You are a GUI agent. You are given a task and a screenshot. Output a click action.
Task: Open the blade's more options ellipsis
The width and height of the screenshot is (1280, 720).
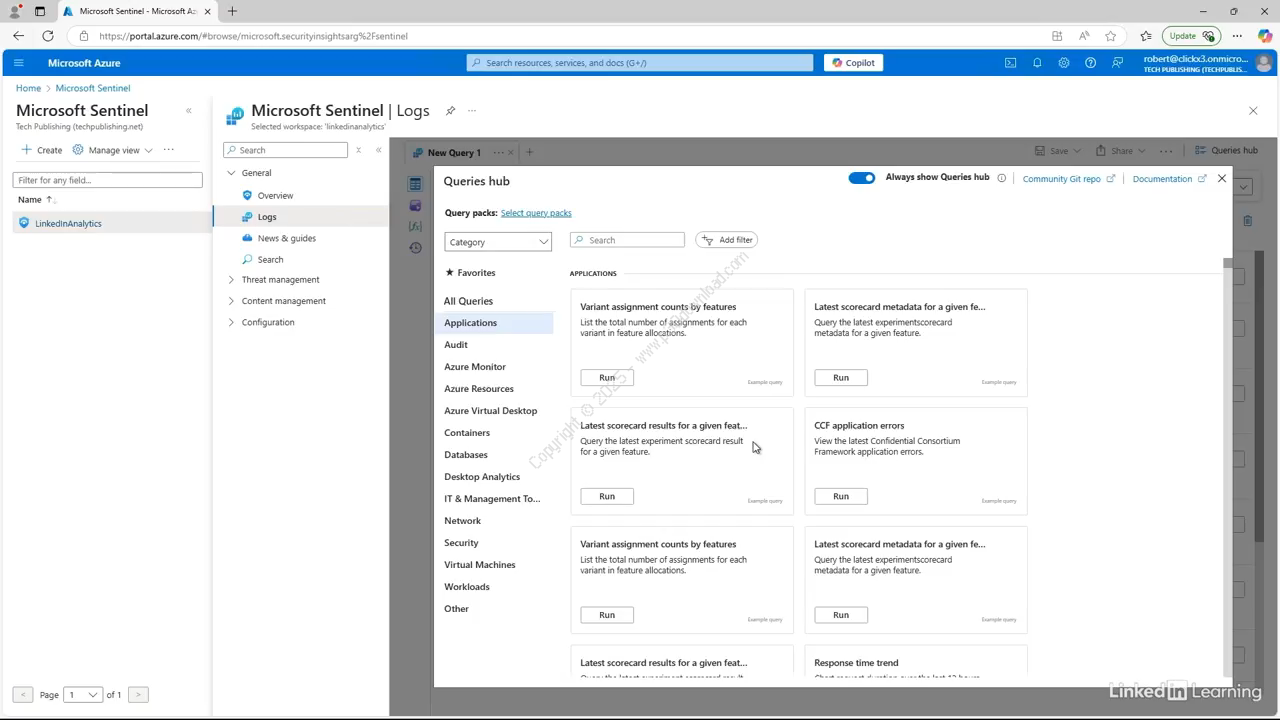[x=472, y=111]
